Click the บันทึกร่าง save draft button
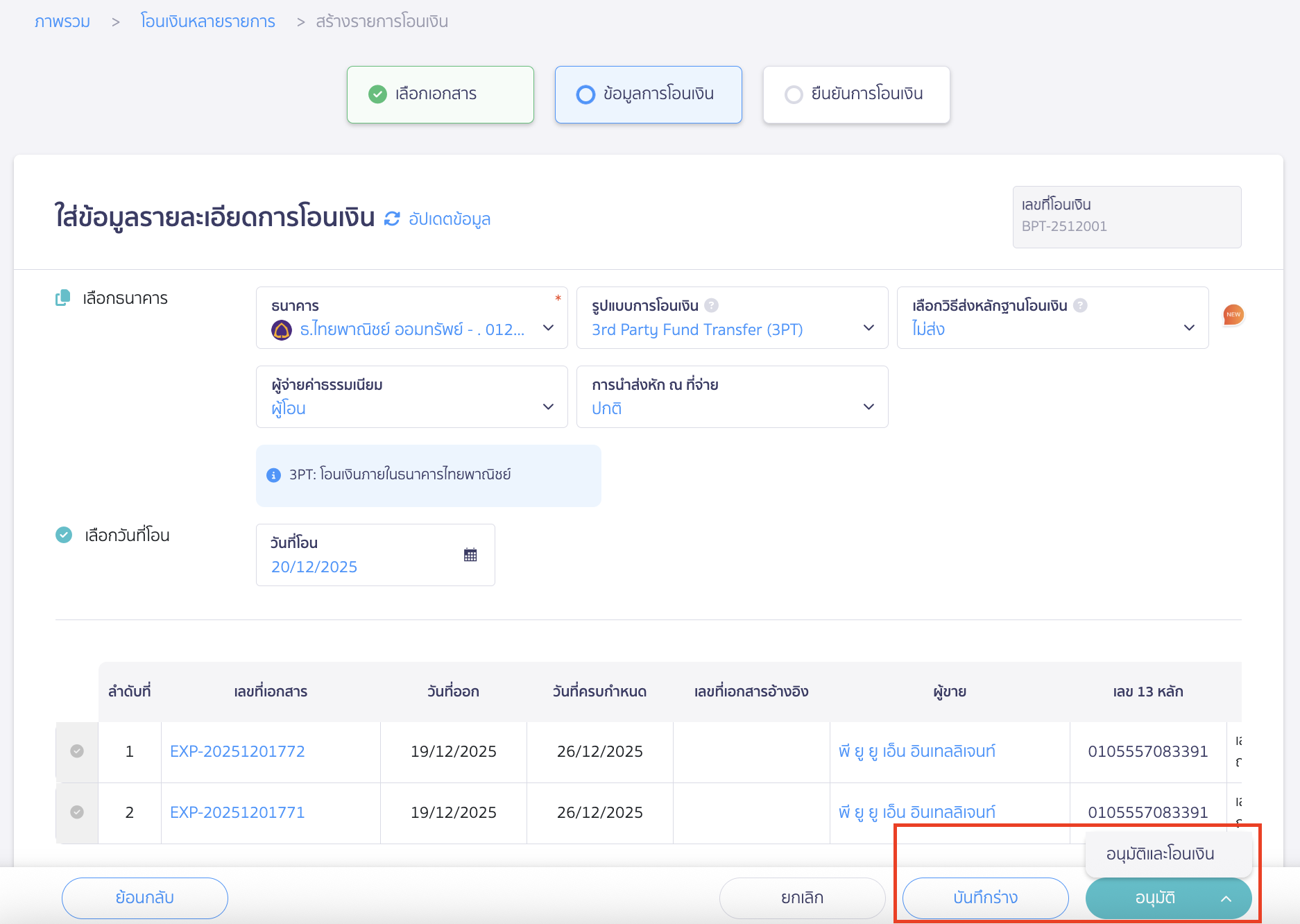Screen dimensions: 1300x924 (x=985, y=898)
